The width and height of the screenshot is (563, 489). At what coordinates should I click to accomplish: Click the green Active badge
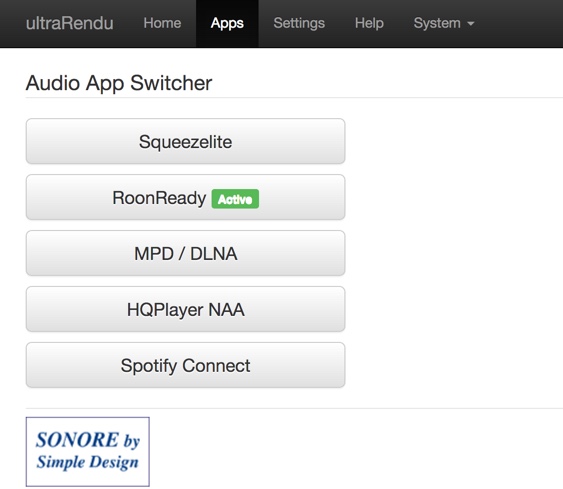pyautogui.click(x=235, y=199)
